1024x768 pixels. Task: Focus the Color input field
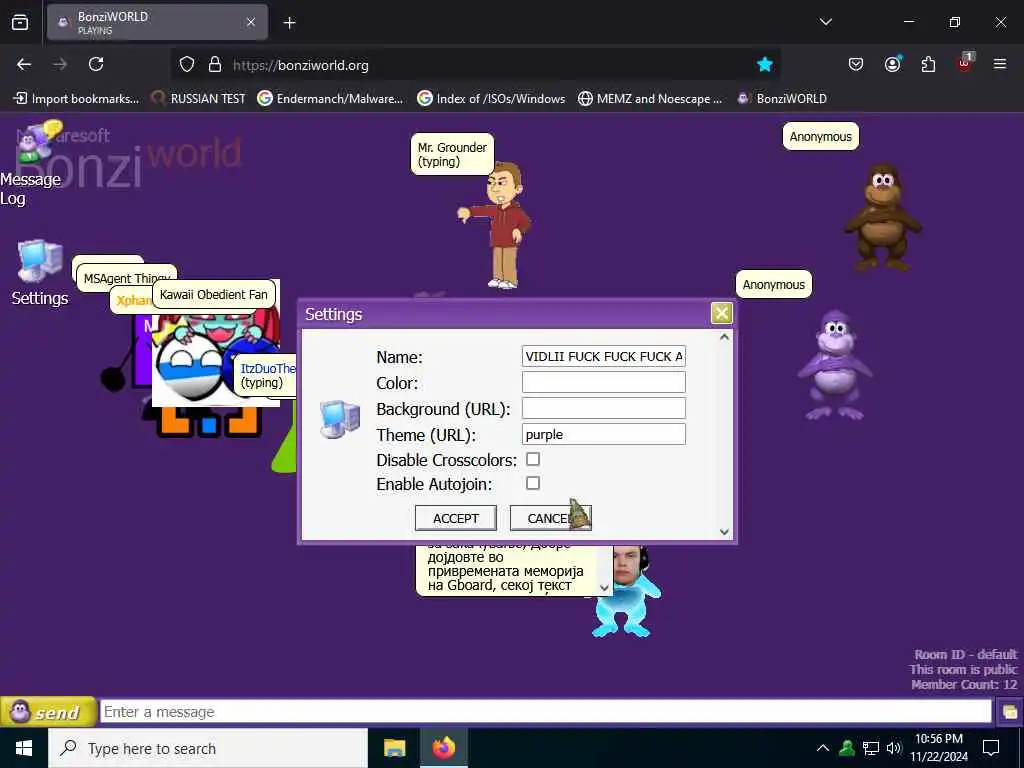(603, 382)
